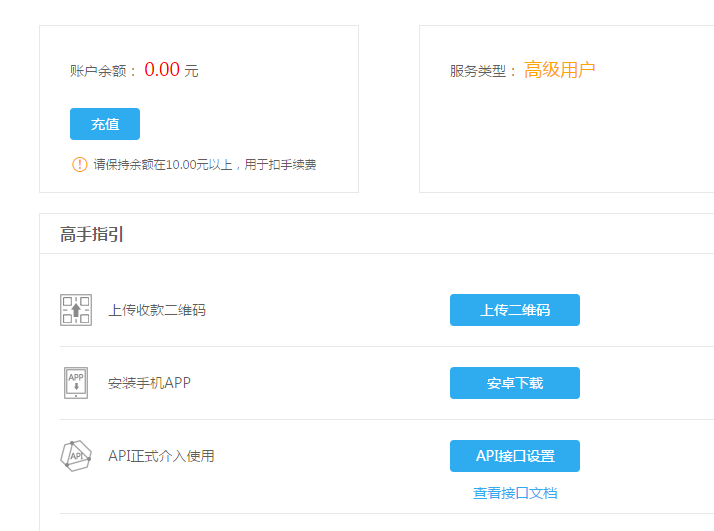
Task: Download the Android app via 安卓下载
Action: click(514, 383)
